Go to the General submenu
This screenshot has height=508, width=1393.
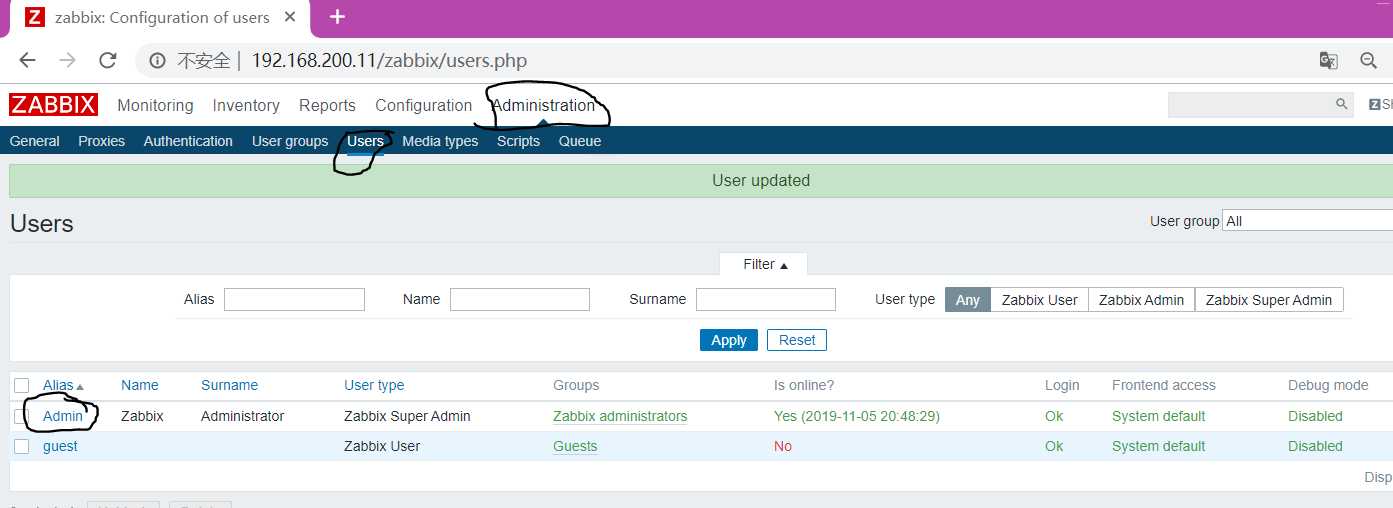(35, 141)
